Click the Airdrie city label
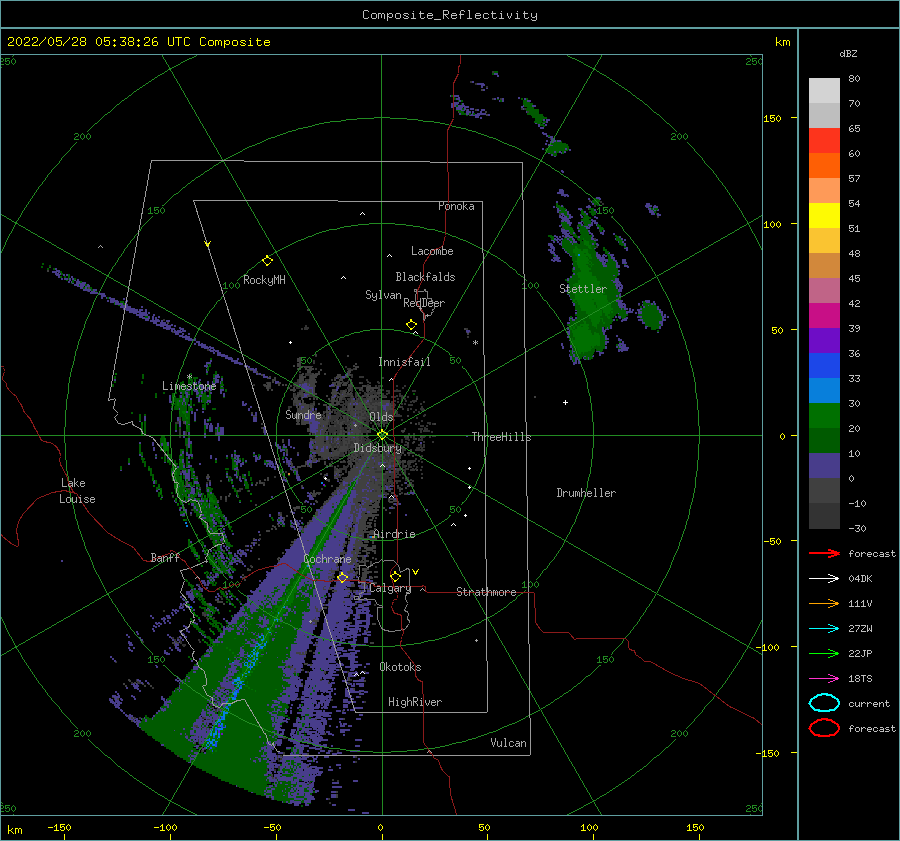900x841 pixels. pyautogui.click(x=394, y=534)
